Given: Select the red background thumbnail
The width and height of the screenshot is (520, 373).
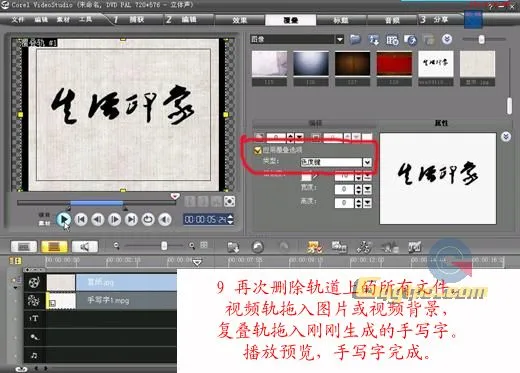Looking at the screenshot, I should [x=394, y=64].
